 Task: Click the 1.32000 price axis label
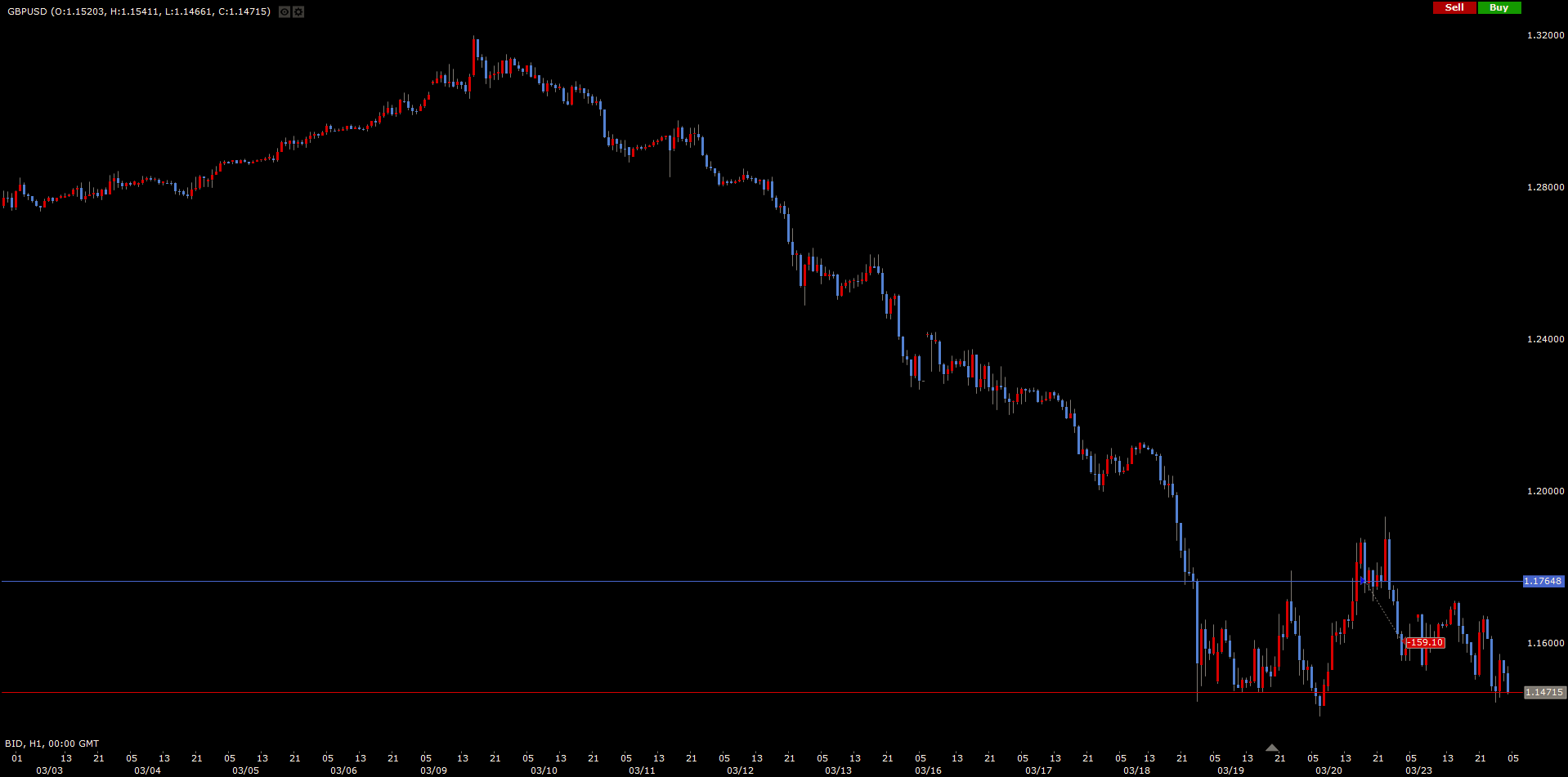pos(1545,35)
